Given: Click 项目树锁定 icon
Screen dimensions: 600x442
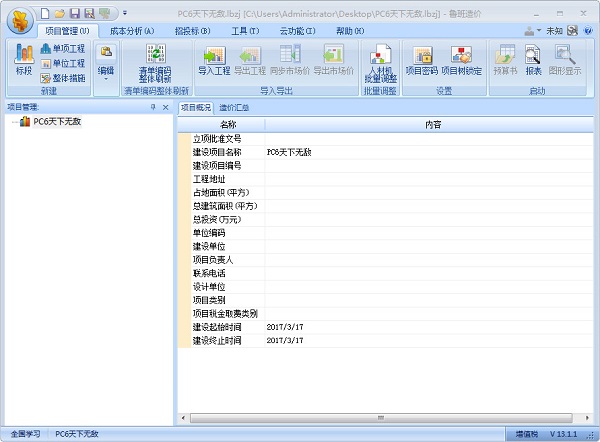Looking at the screenshot, I should [x=461, y=60].
